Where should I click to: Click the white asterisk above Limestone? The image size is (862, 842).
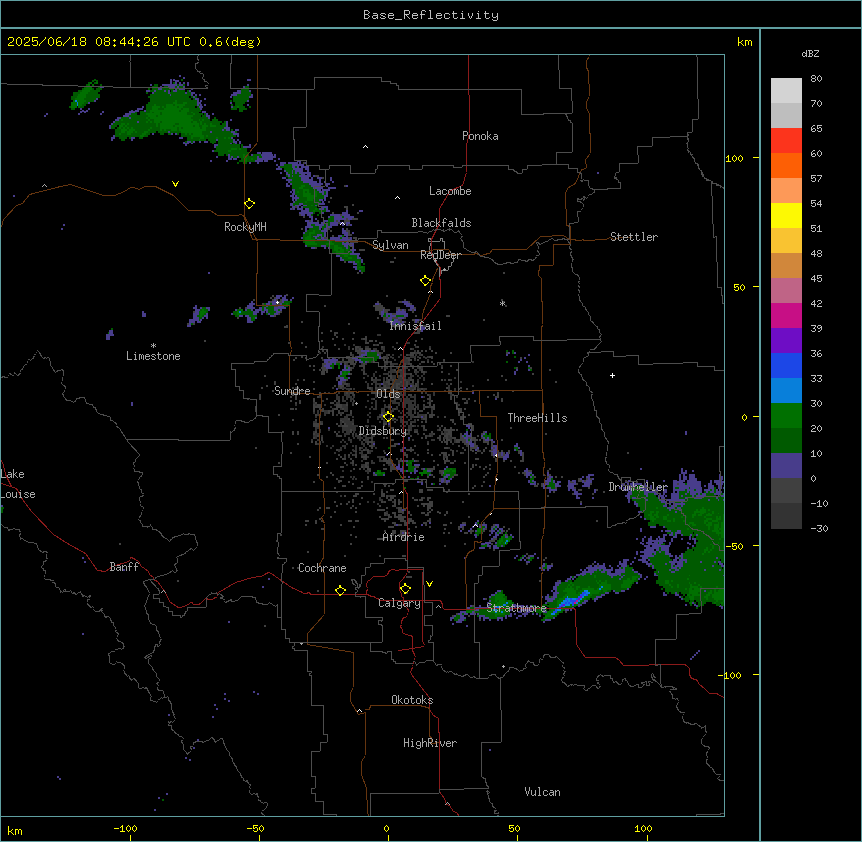pyautogui.click(x=153, y=345)
